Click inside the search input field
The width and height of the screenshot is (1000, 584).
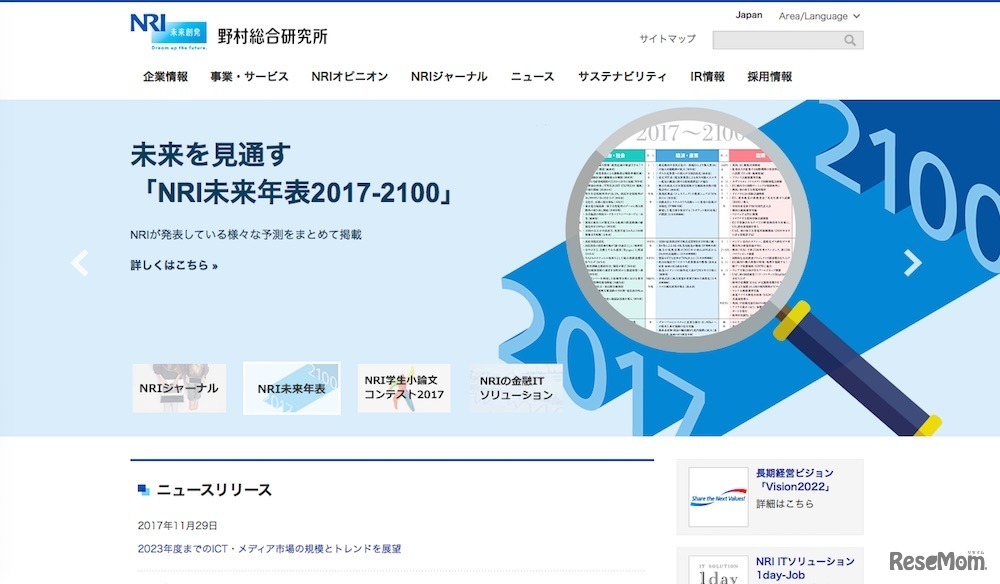pyautogui.click(x=780, y=39)
